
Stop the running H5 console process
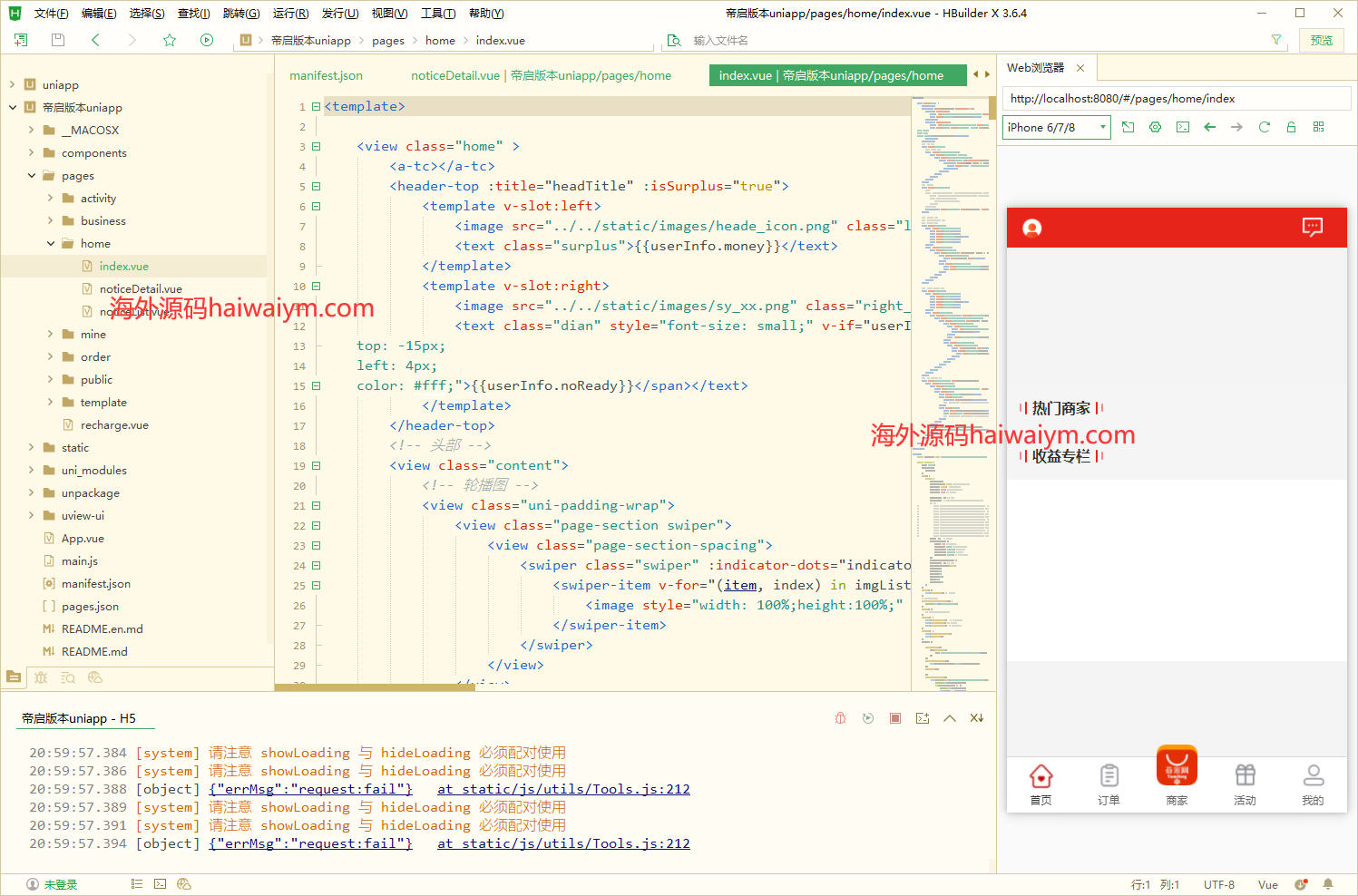click(895, 718)
